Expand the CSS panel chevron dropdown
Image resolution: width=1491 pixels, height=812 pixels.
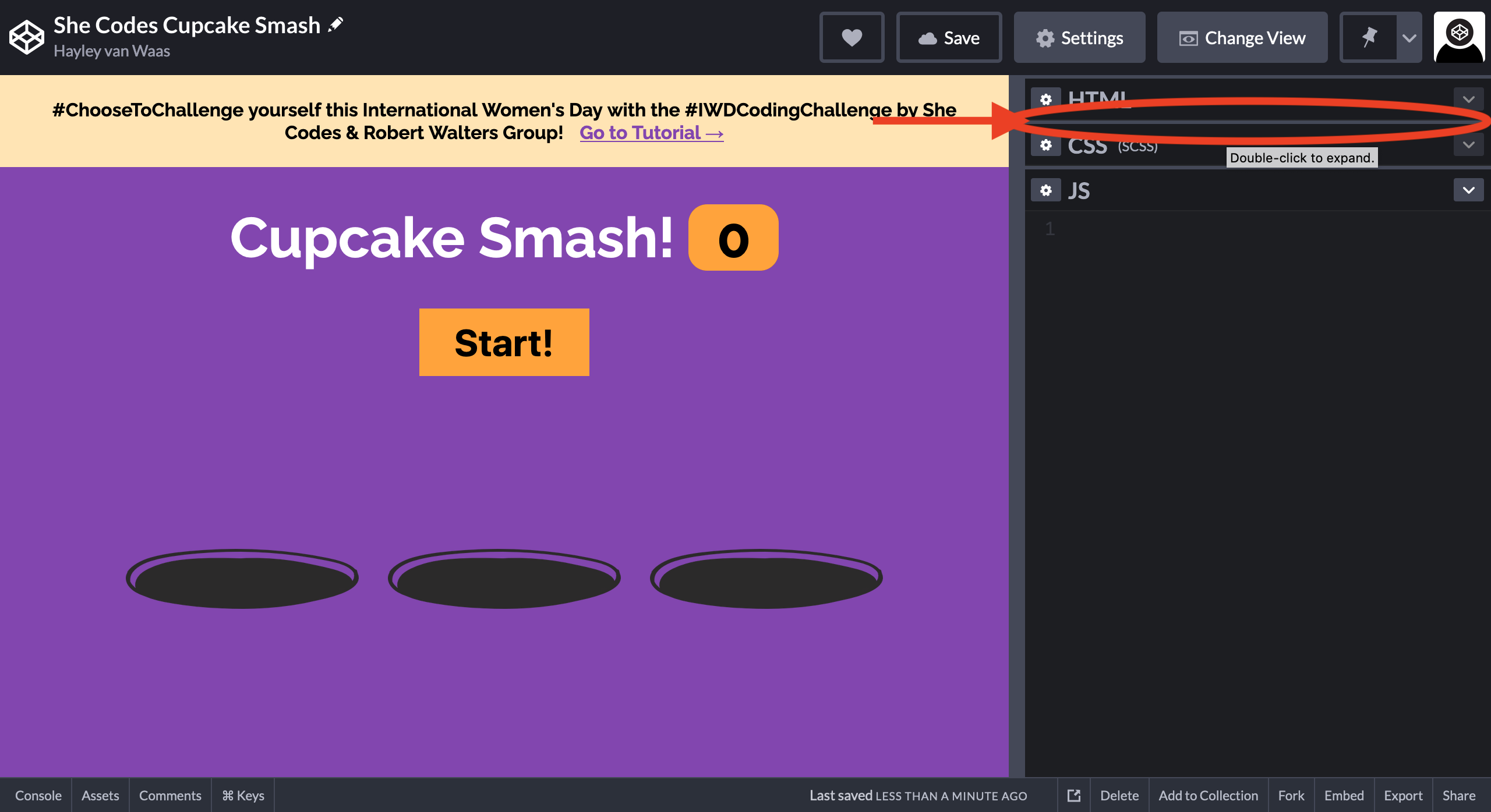point(1468,144)
